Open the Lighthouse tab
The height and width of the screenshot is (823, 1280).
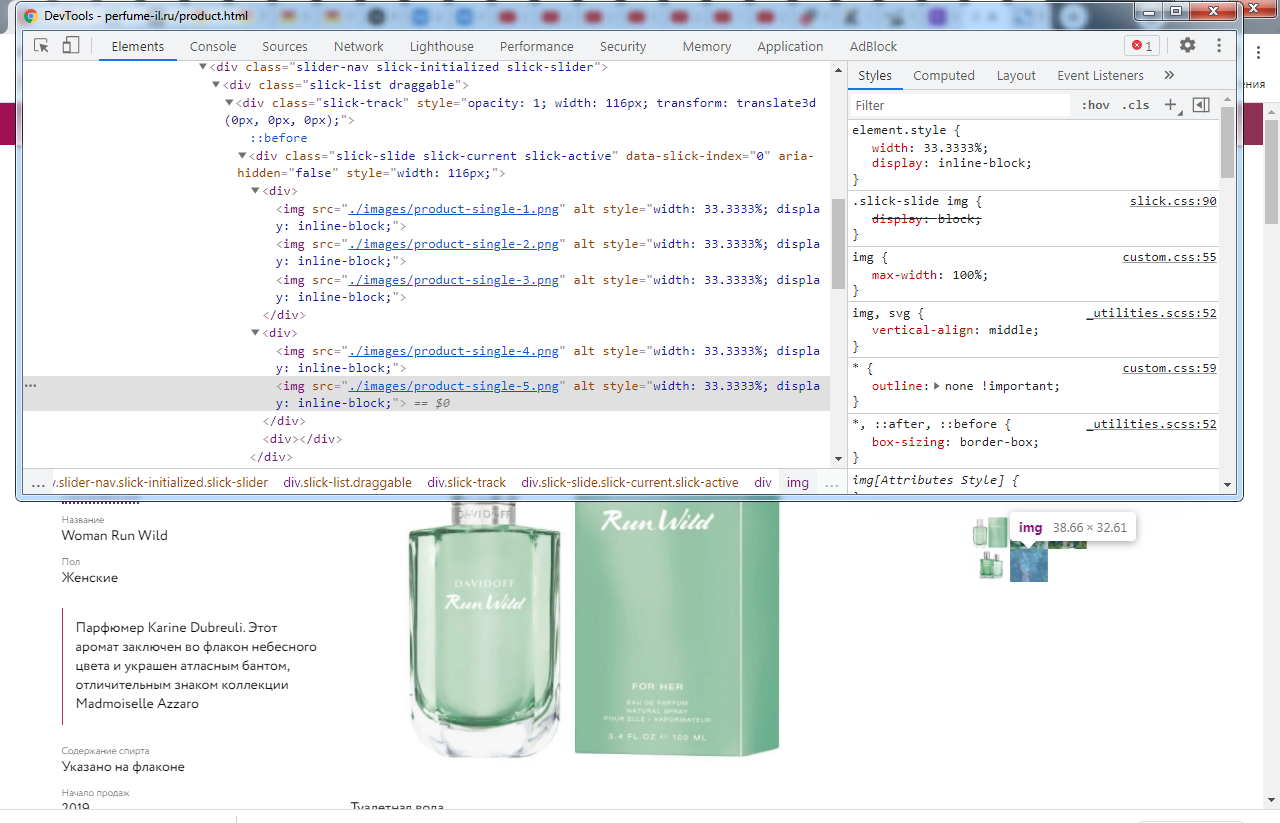coord(442,46)
